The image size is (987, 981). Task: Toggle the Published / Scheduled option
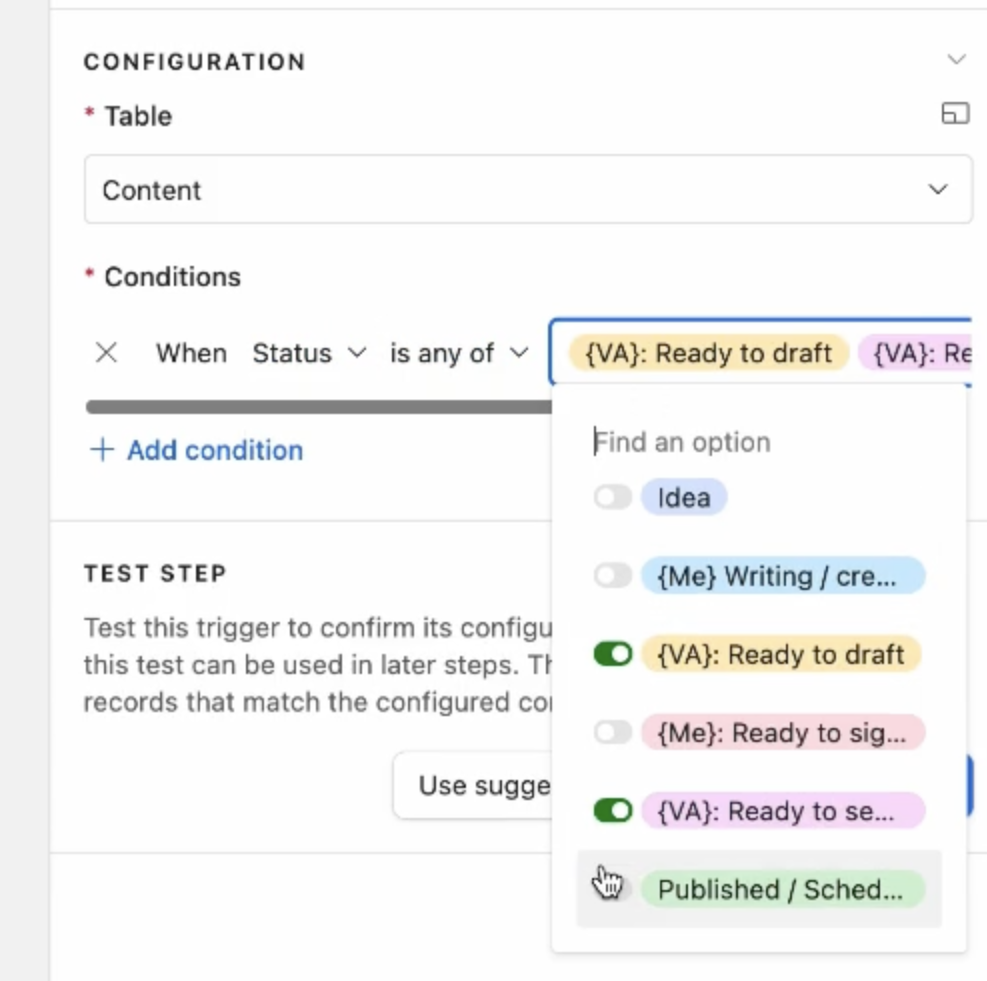[613, 888]
